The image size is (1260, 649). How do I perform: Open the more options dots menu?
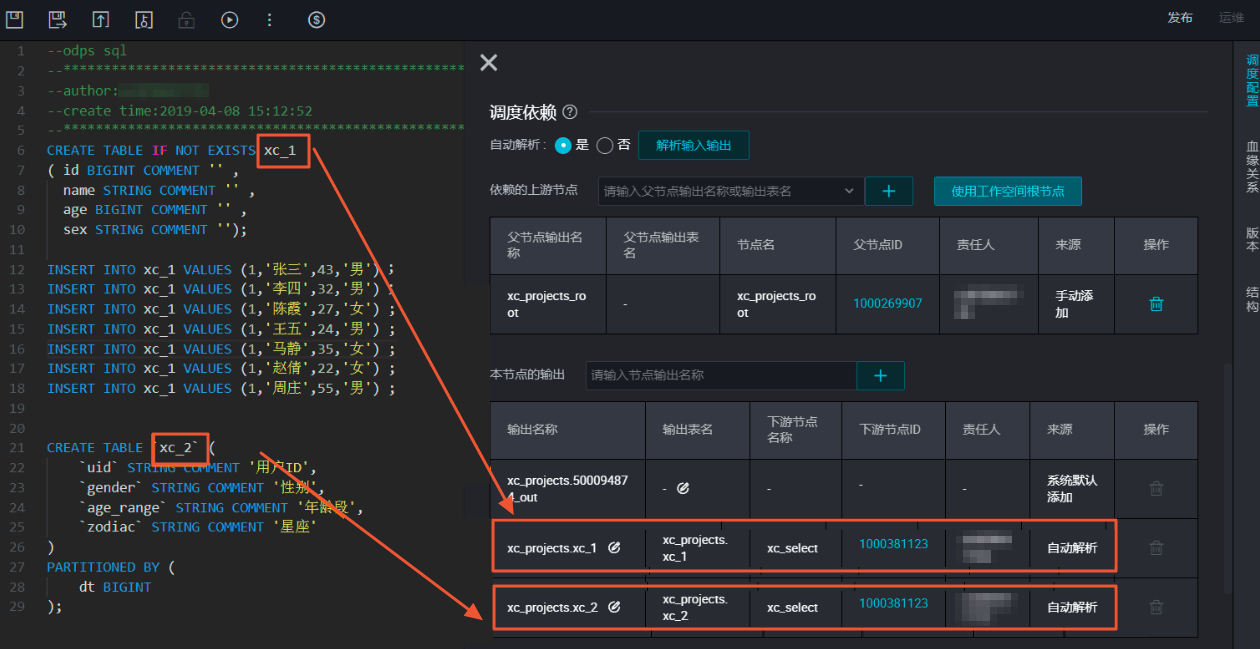[269, 19]
